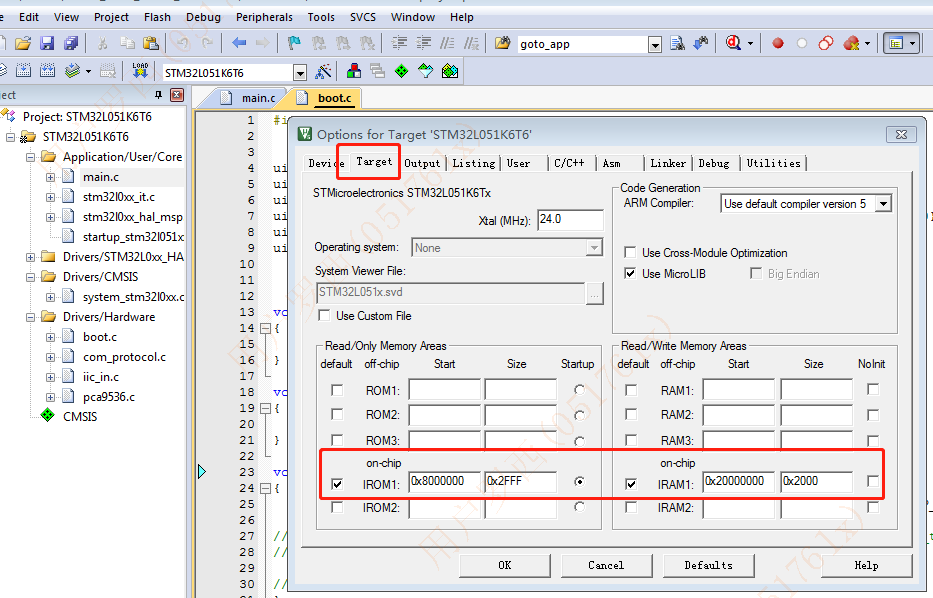The height and width of the screenshot is (598, 933).
Task: Insert a bookmark with the blue flag icon
Action: click(x=294, y=43)
